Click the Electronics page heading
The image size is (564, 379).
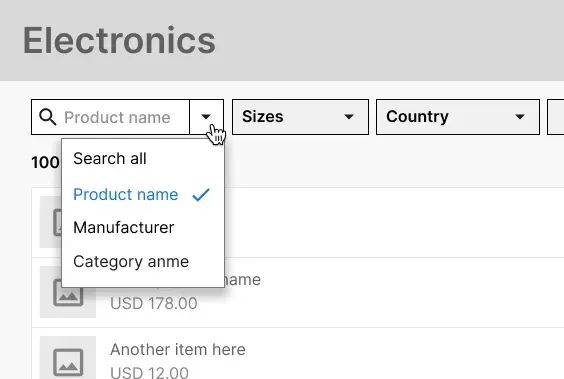pyautogui.click(x=119, y=41)
